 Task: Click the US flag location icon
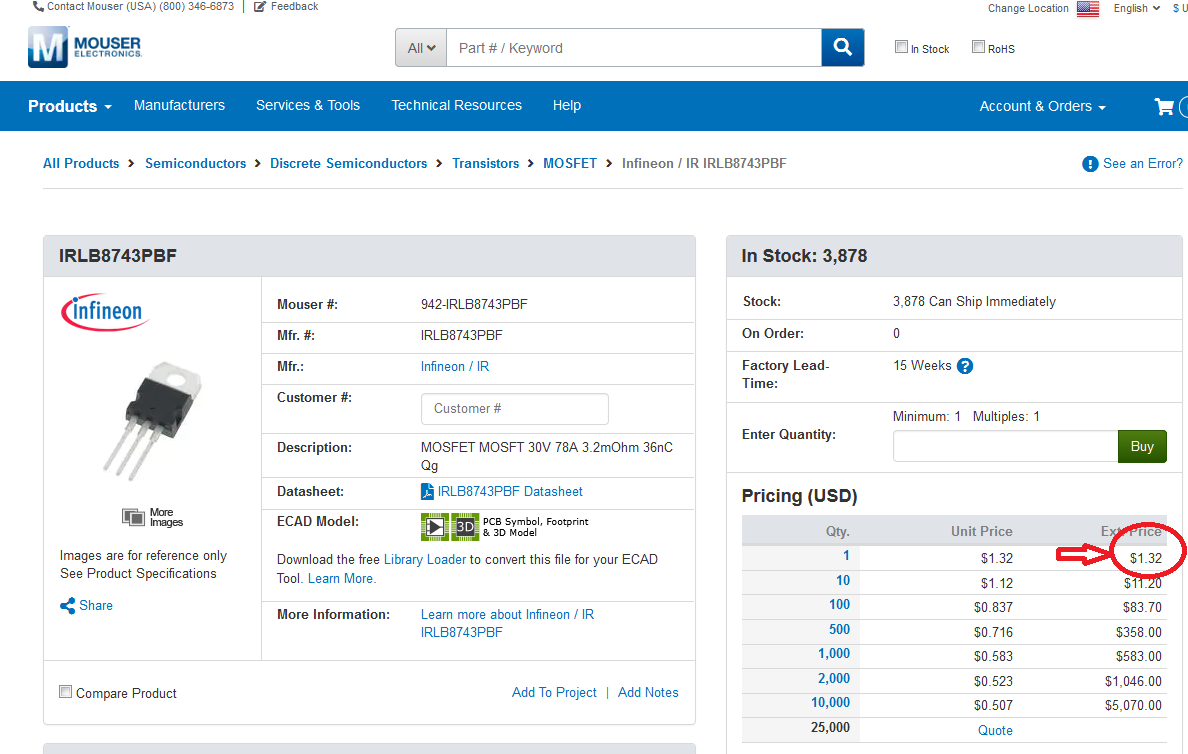1088,8
